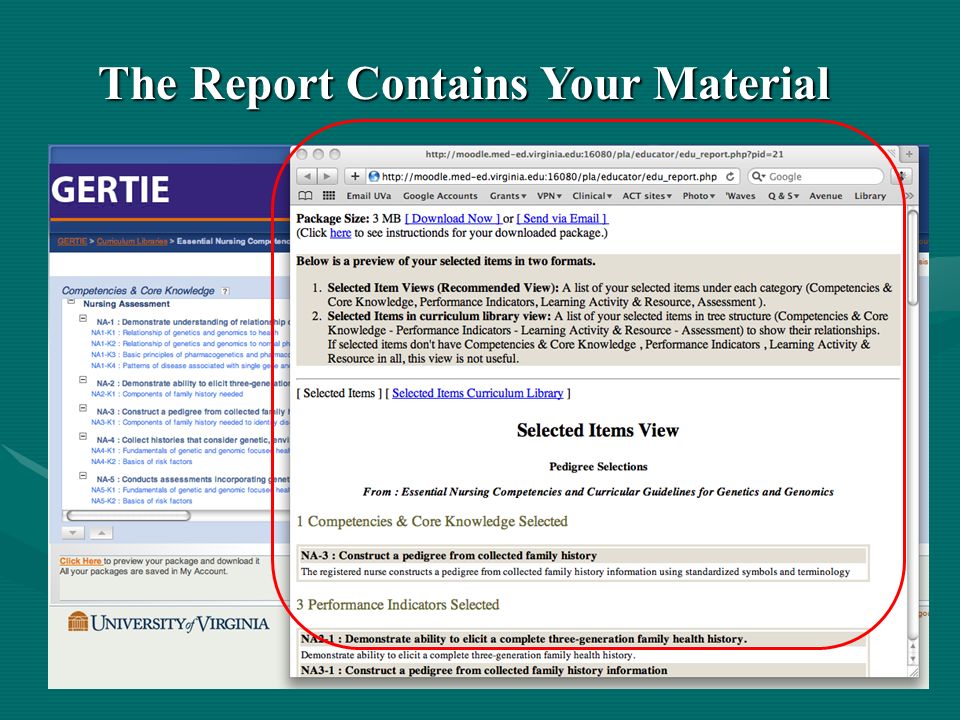The width and height of the screenshot is (960, 720).
Task: Click the 'Selected Items View' heading text
Action: (598, 430)
